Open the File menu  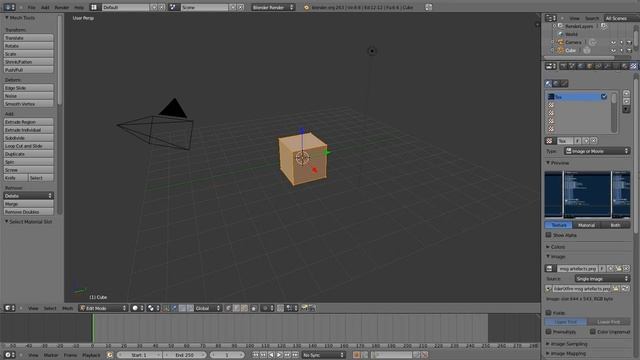click(x=31, y=7)
